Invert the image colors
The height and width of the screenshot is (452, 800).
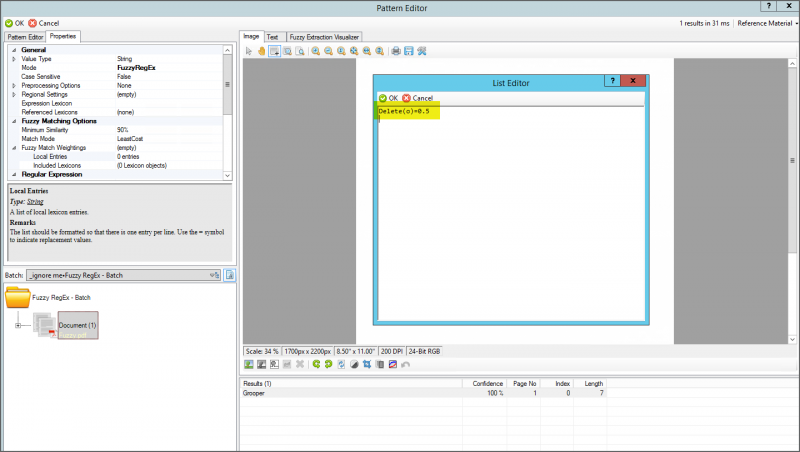tap(354, 364)
